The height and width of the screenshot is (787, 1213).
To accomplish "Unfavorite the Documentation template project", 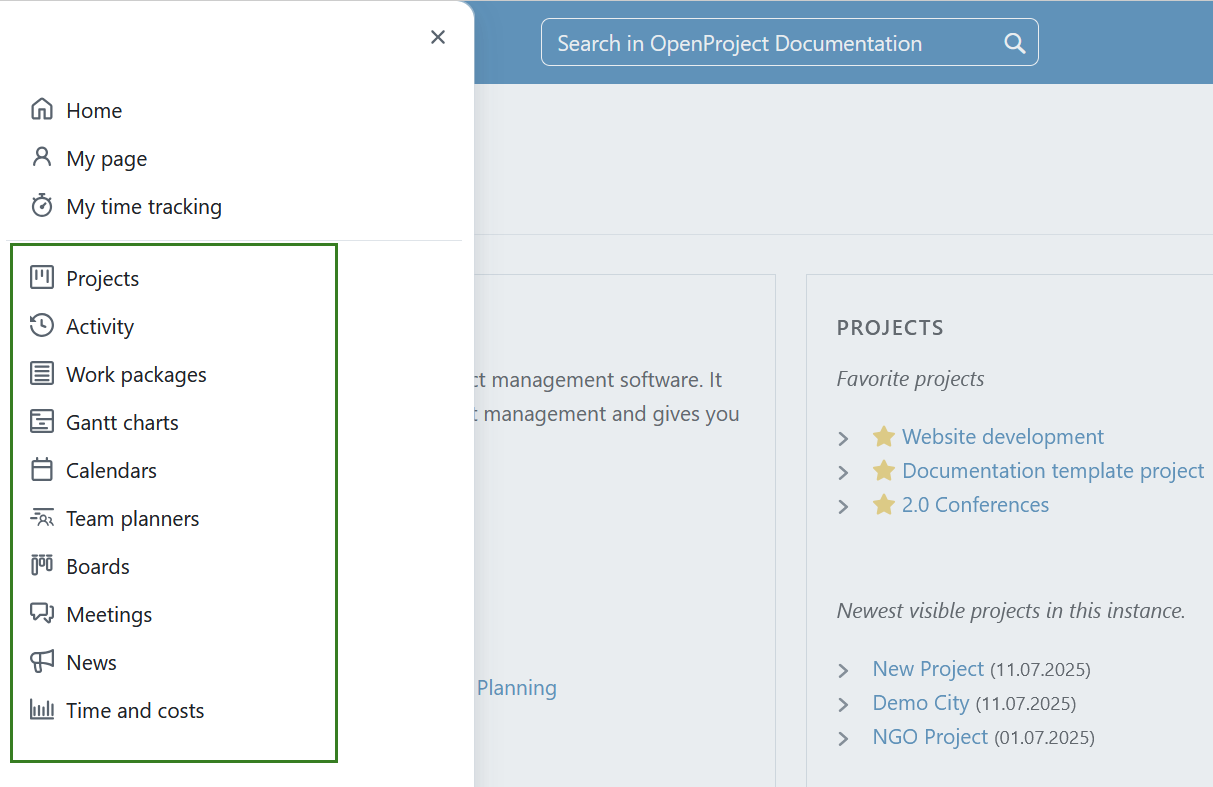I will [x=882, y=470].
